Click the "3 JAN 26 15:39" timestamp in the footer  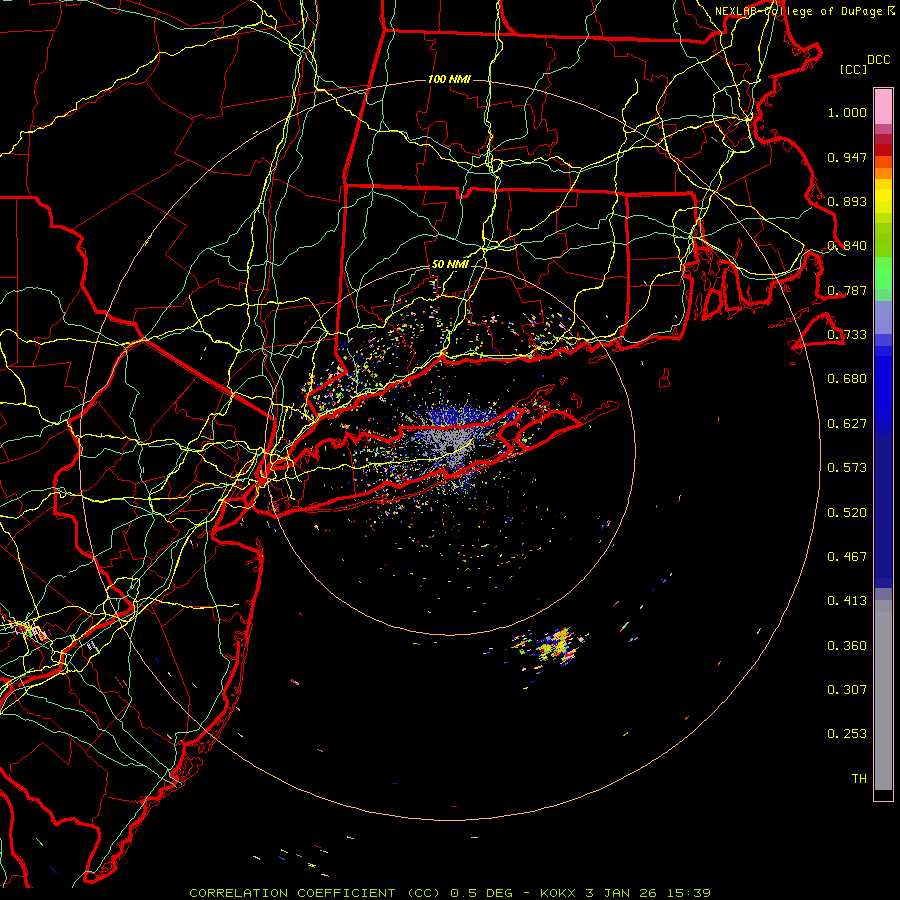[x=648, y=893]
